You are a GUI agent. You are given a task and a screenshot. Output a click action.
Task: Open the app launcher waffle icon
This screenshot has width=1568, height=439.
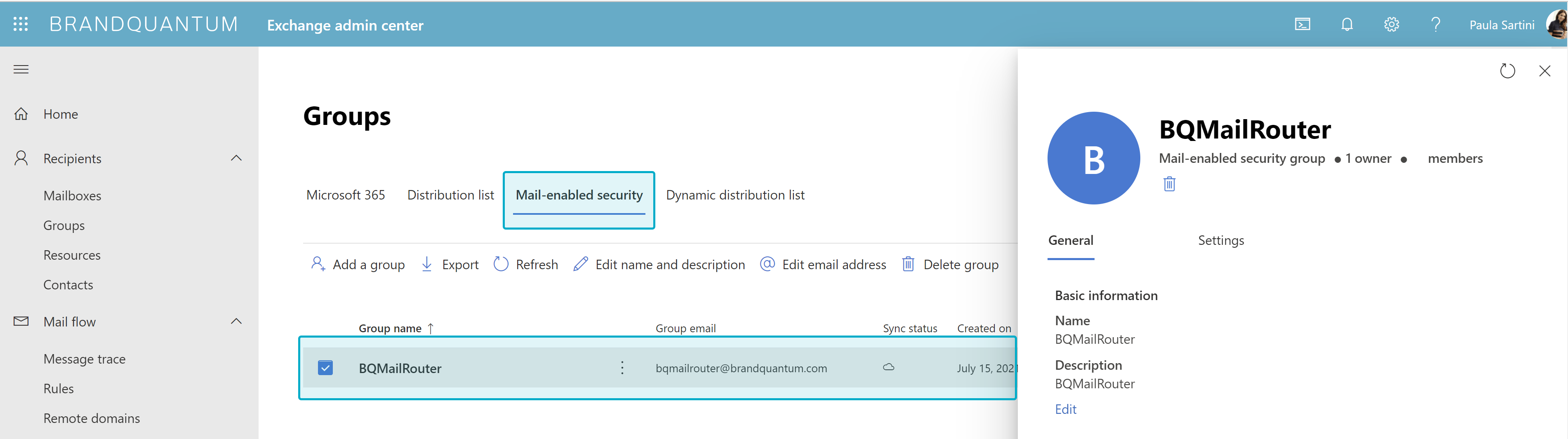point(21,24)
